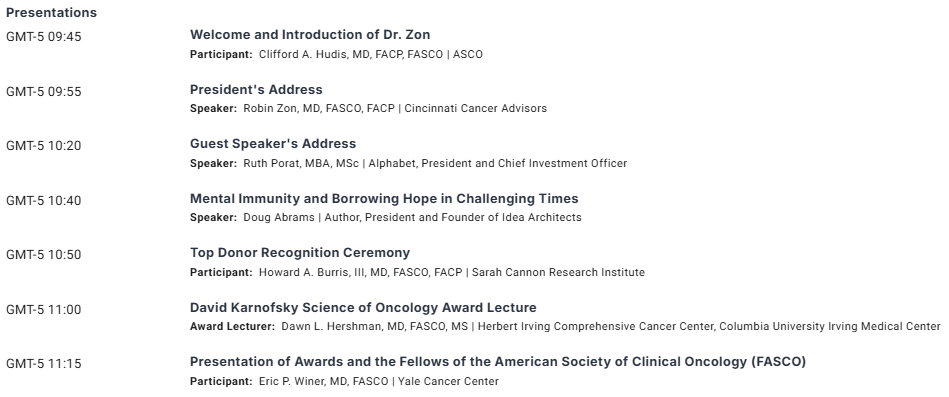The height and width of the screenshot is (397, 949).
Task: Open David Karnofsky Science of Oncology Award Lecture
Action: [363, 307]
